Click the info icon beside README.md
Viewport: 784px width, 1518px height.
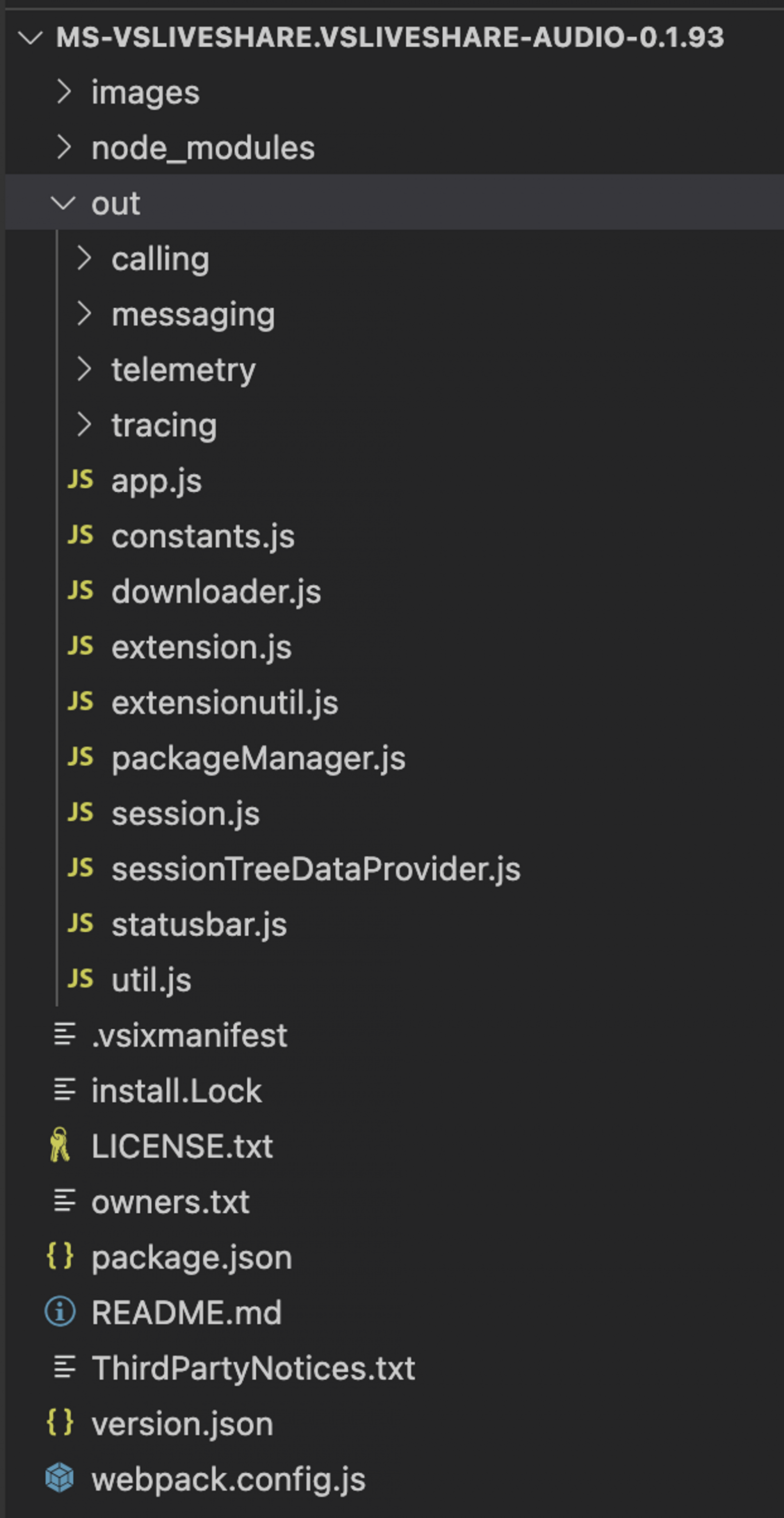(x=60, y=1312)
